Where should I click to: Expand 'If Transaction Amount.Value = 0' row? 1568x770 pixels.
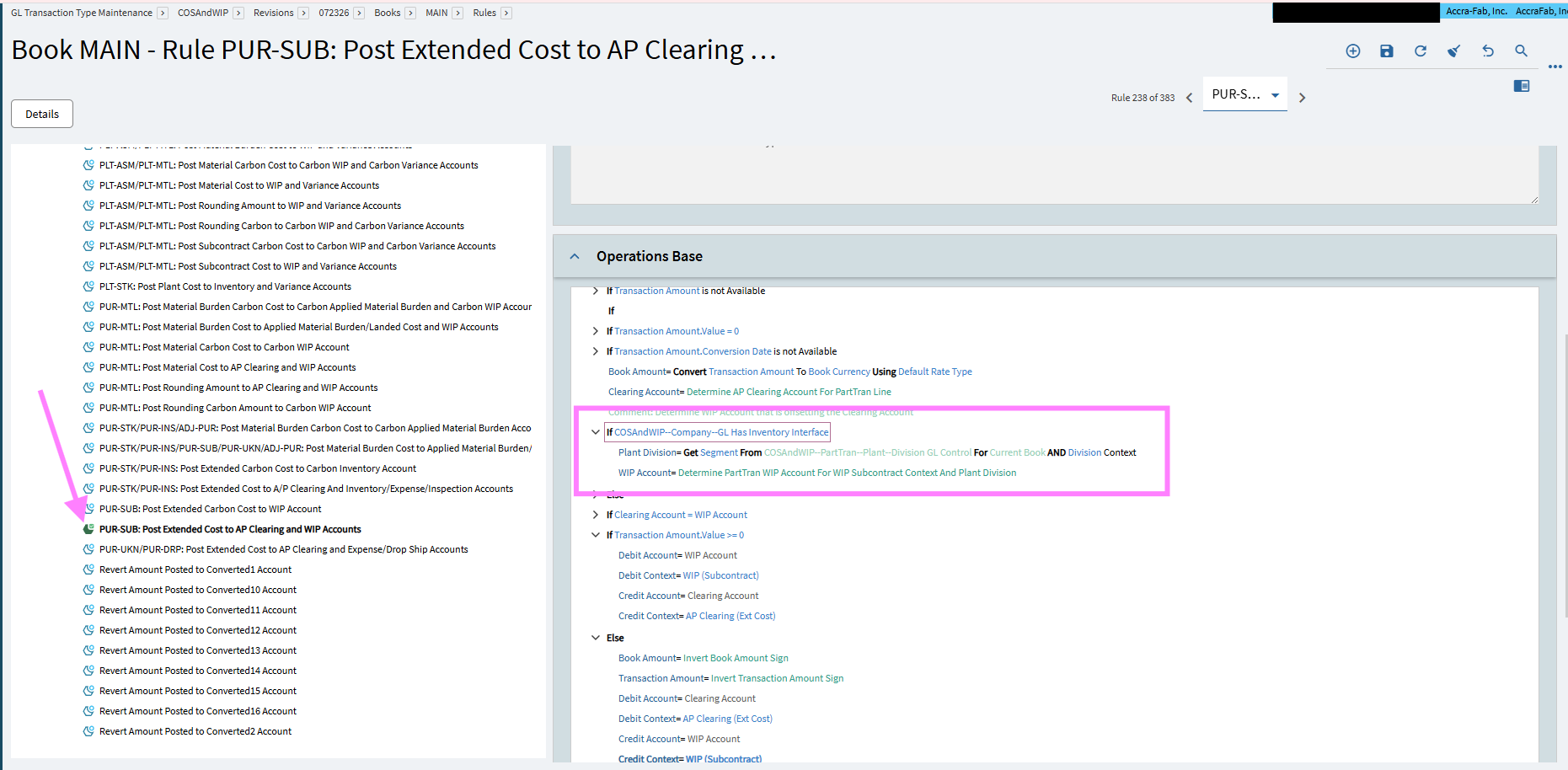(596, 331)
